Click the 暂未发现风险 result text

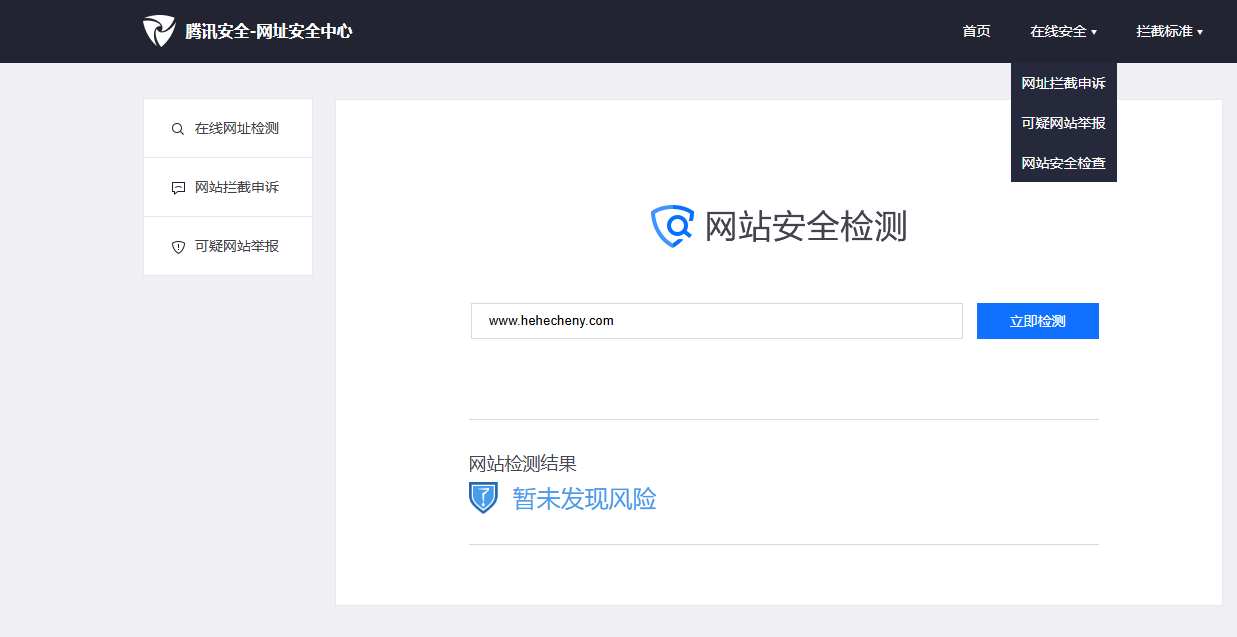tap(584, 499)
